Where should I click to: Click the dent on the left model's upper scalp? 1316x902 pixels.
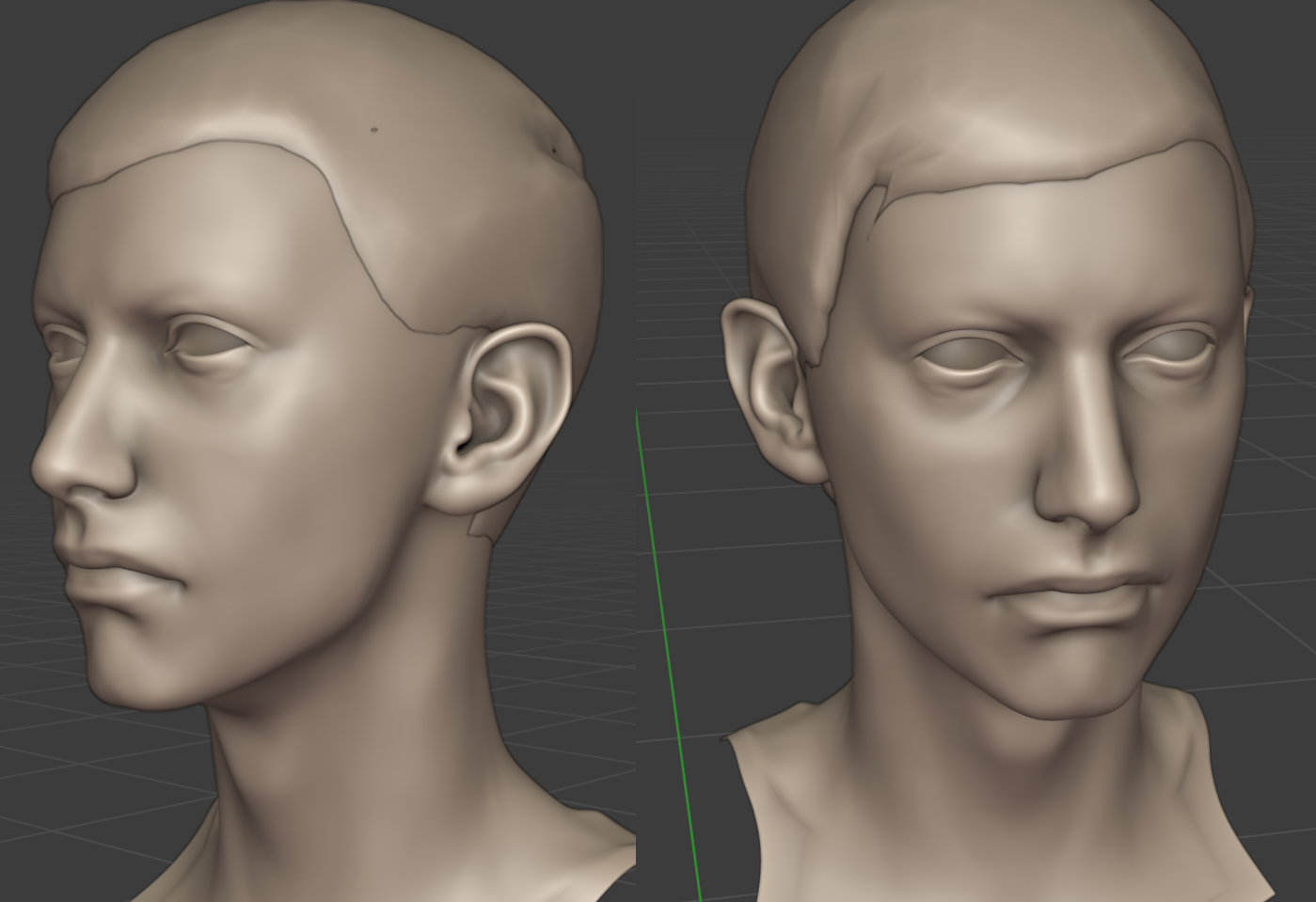coord(552,148)
